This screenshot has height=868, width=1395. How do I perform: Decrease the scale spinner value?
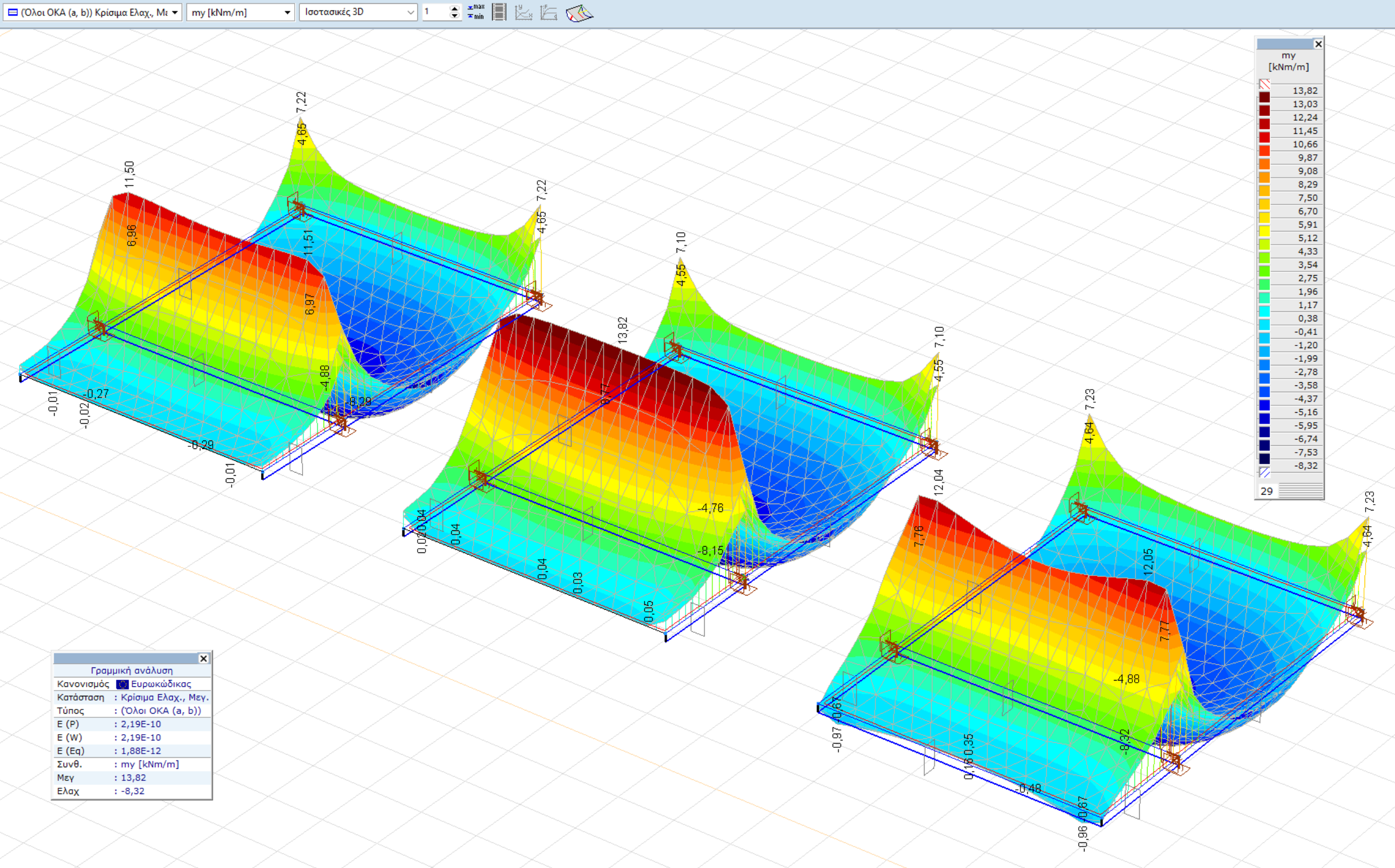(455, 16)
